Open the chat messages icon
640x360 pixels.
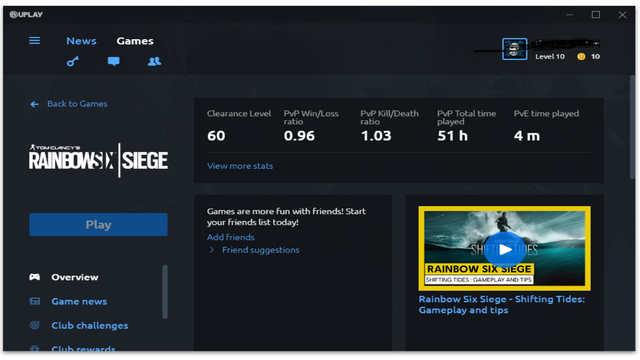pos(113,61)
